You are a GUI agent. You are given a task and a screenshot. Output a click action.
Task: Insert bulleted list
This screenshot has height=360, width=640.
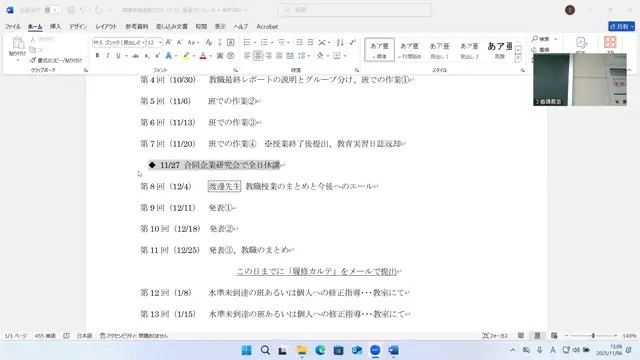coord(247,42)
